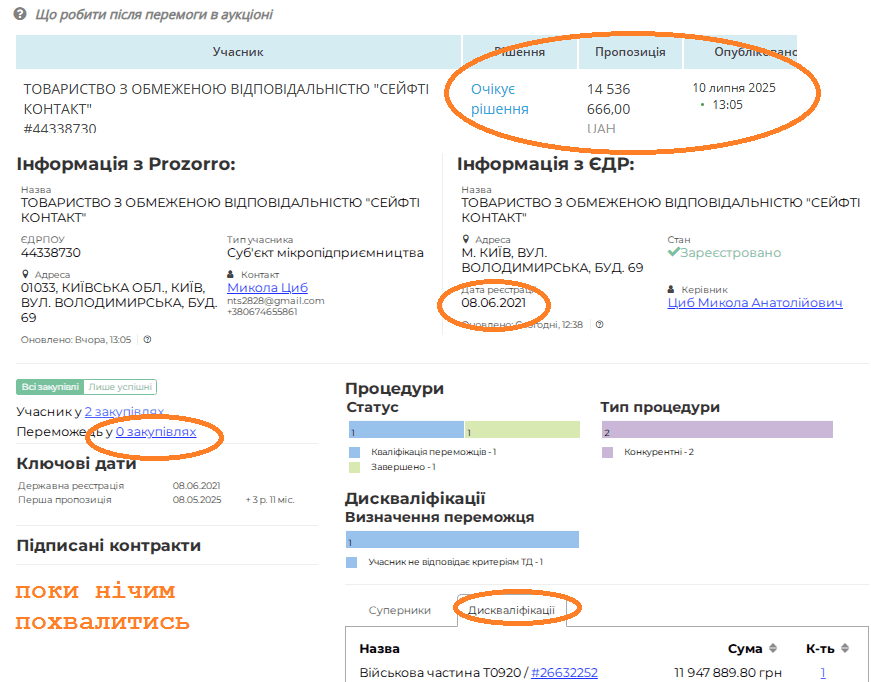Click the help icon beside 'Що робити після перемоги'
Image resolution: width=871 pixels, height=682 pixels.
click(x=22, y=16)
